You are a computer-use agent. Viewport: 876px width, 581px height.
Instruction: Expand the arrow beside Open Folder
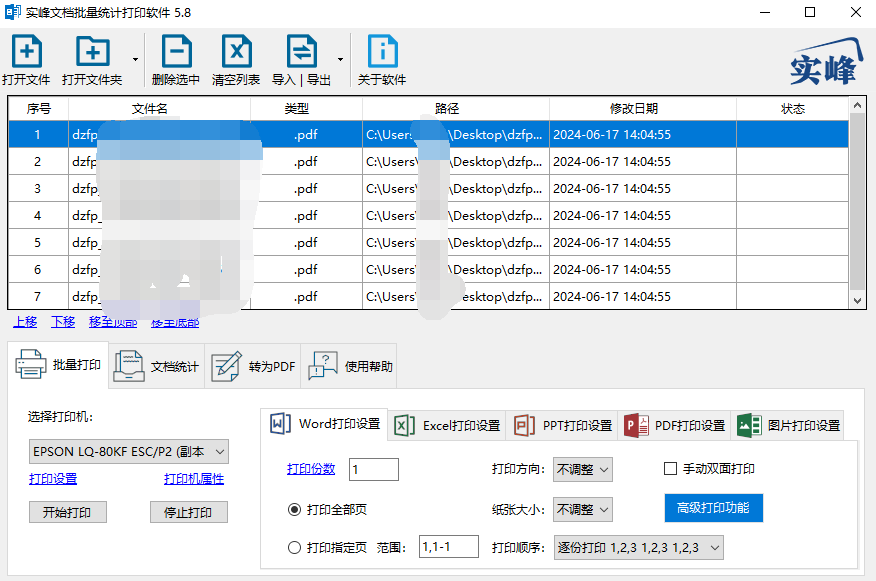(x=135, y=59)
